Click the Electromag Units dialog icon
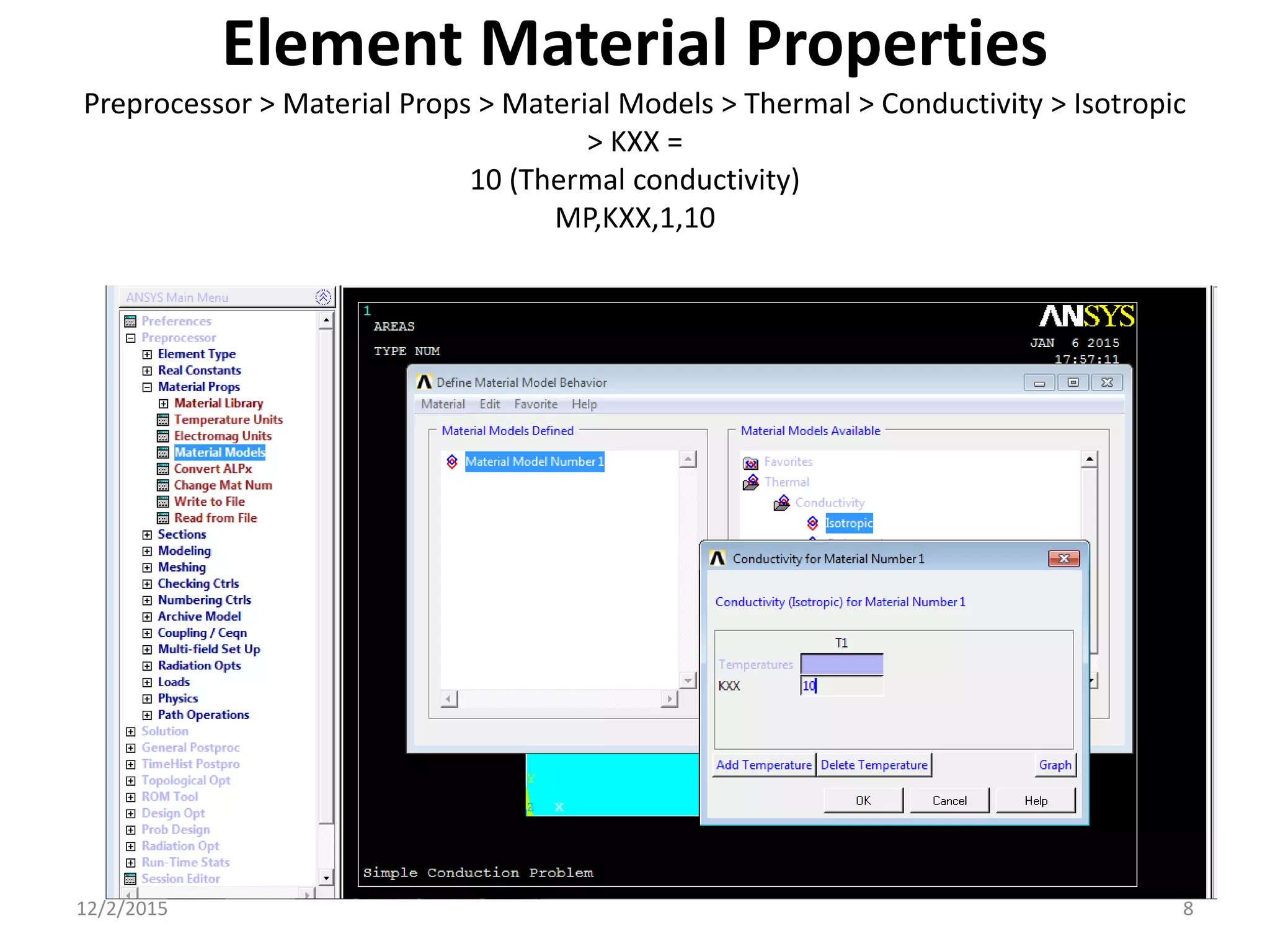The image size is (1270, 952). coord(163,436)
